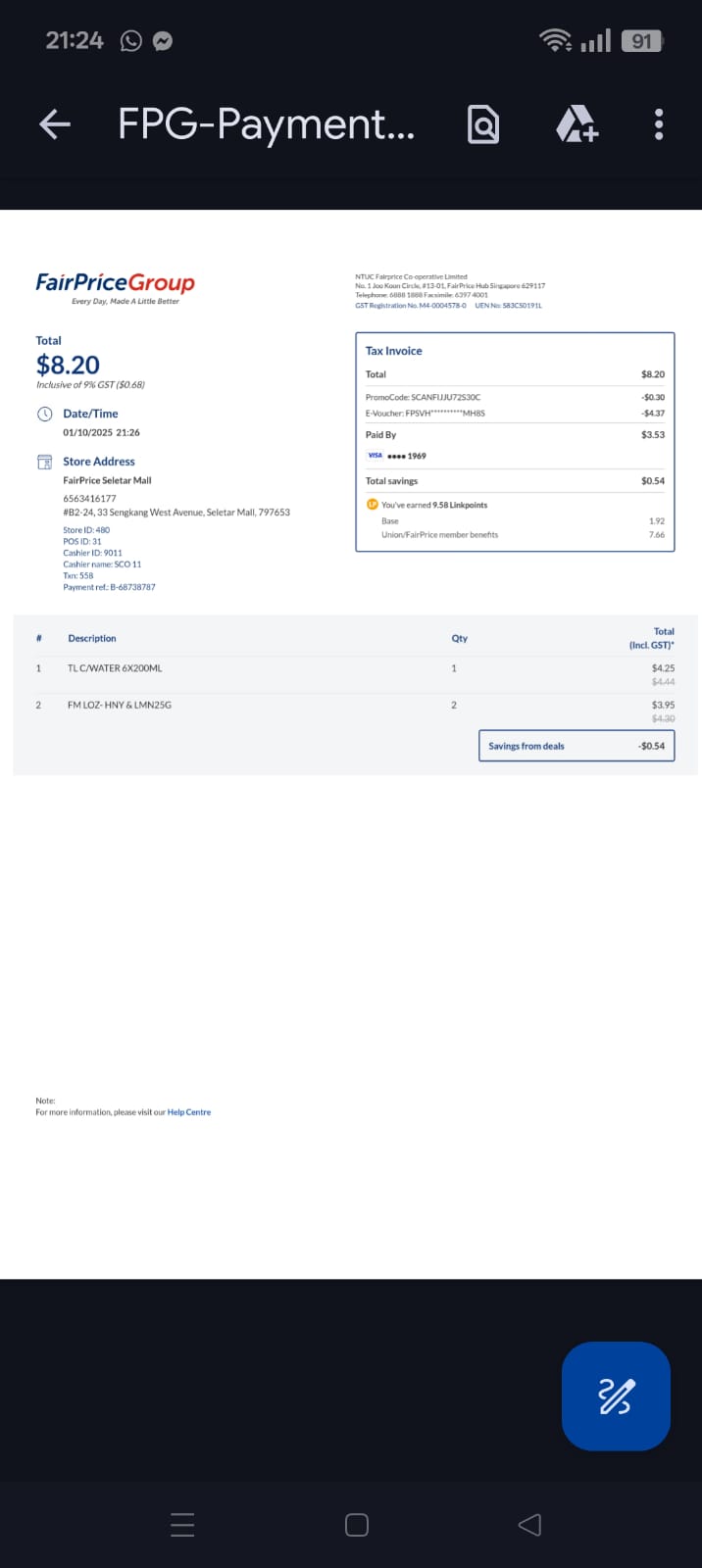Tap the Savings from deals box
Viewport: 702px width, 1568px height.
click(577, 746)
